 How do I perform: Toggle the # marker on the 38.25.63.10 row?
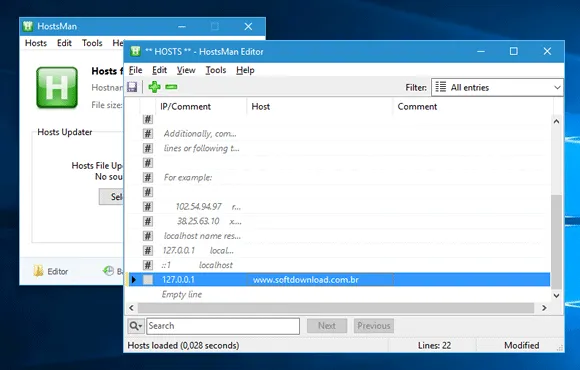(x=148, y=221)
